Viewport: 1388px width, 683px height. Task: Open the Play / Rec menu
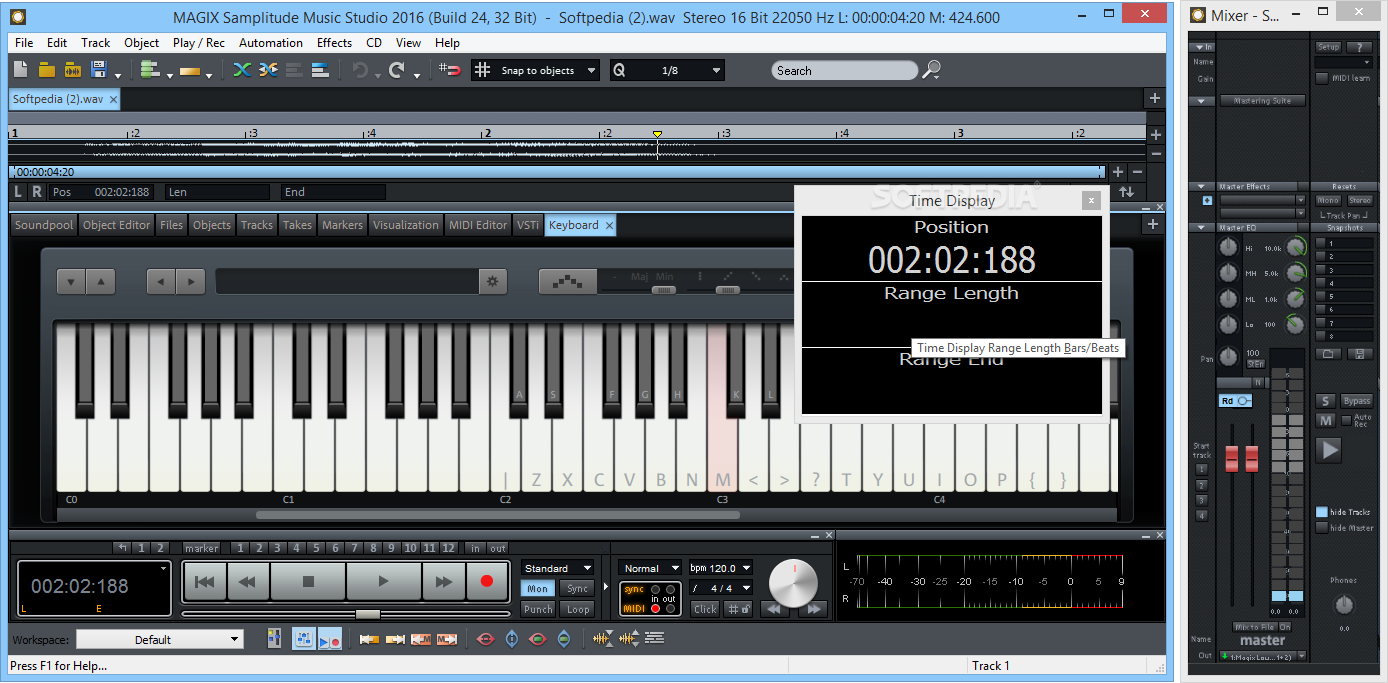[199, 43]
